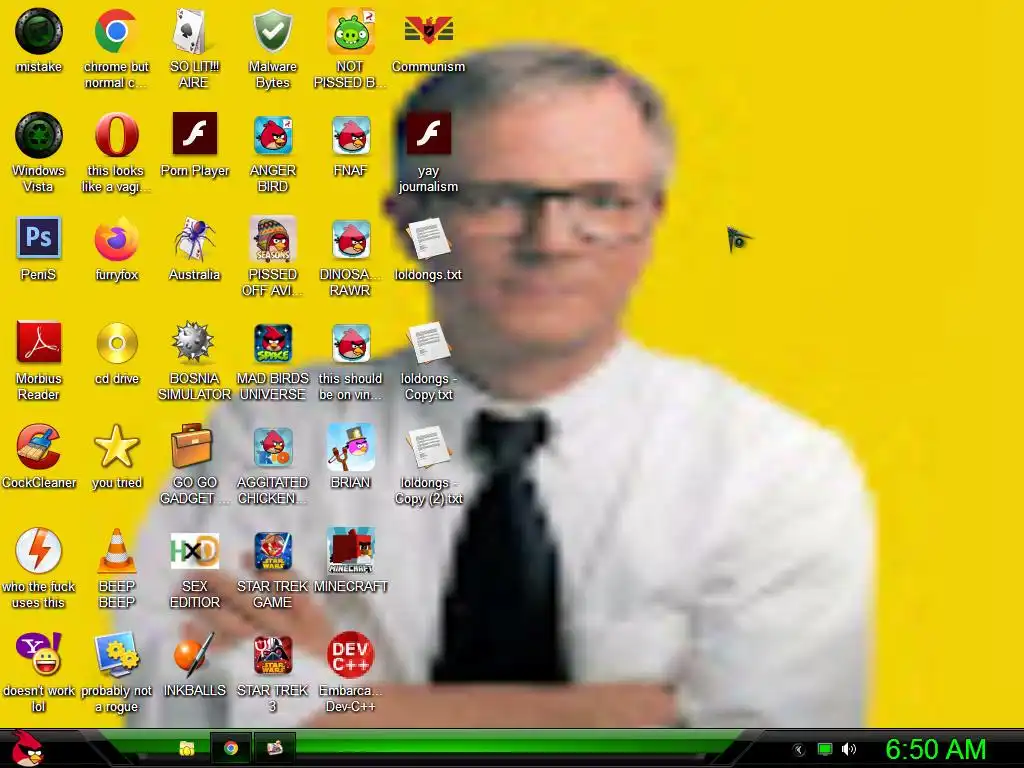Select the 'MAD BIRDS UNIVERSE' Space icon

click(272, 343)
